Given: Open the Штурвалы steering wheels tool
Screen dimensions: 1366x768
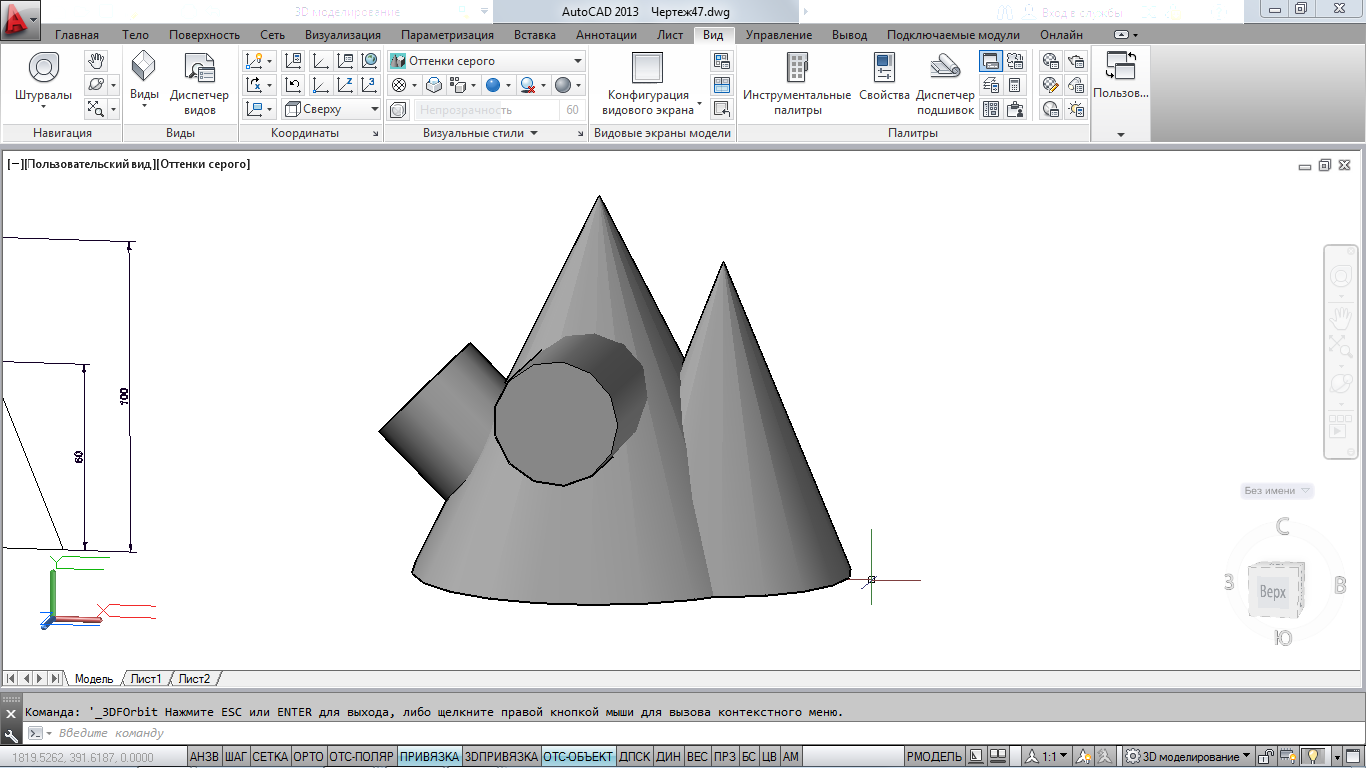Looking at the screenshot, I should coord(43,79).
